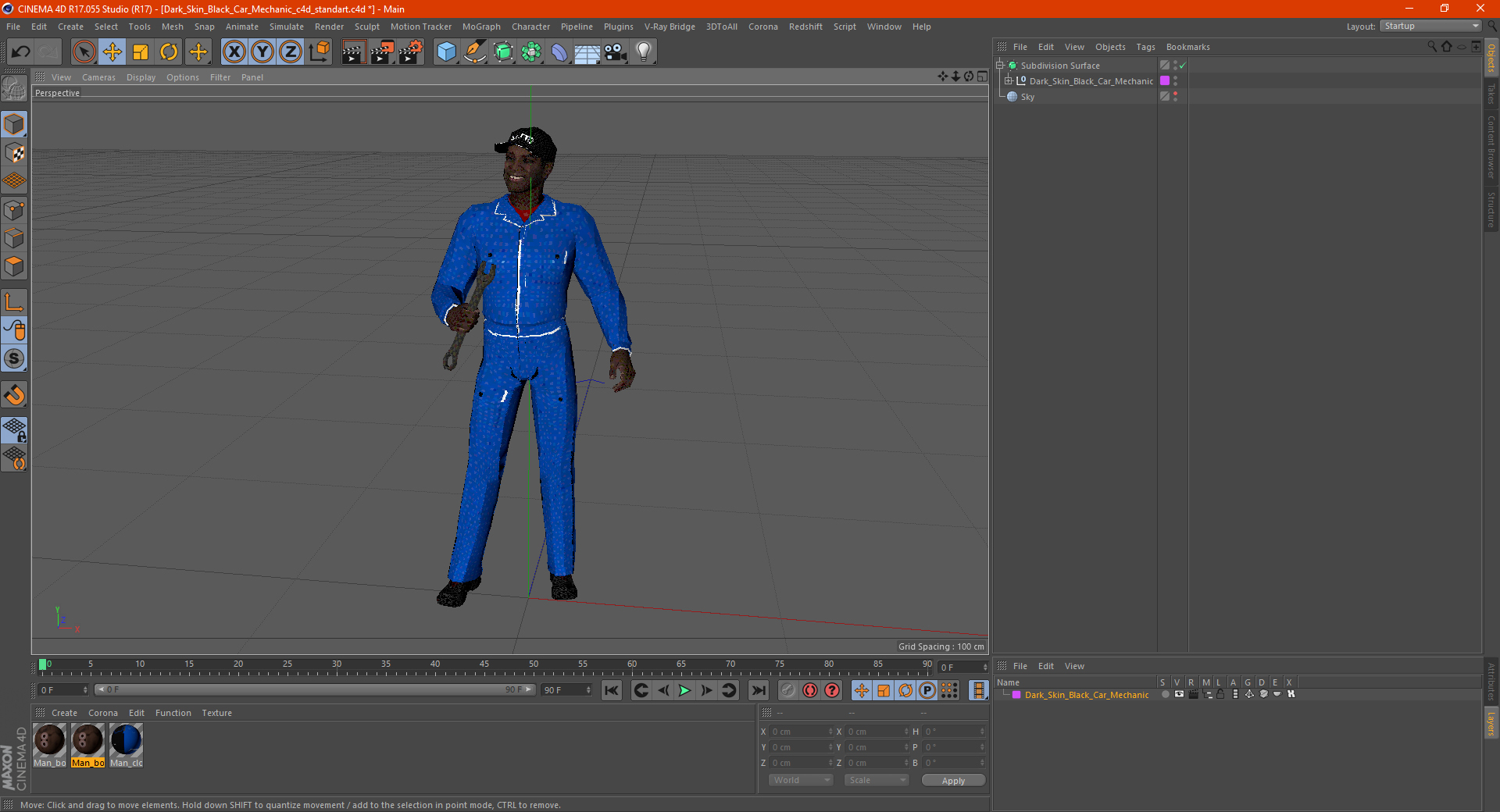Viewport: 1500px width, 812px height.
Task: Toggle Autokeying button
Action: pos(810,690)
